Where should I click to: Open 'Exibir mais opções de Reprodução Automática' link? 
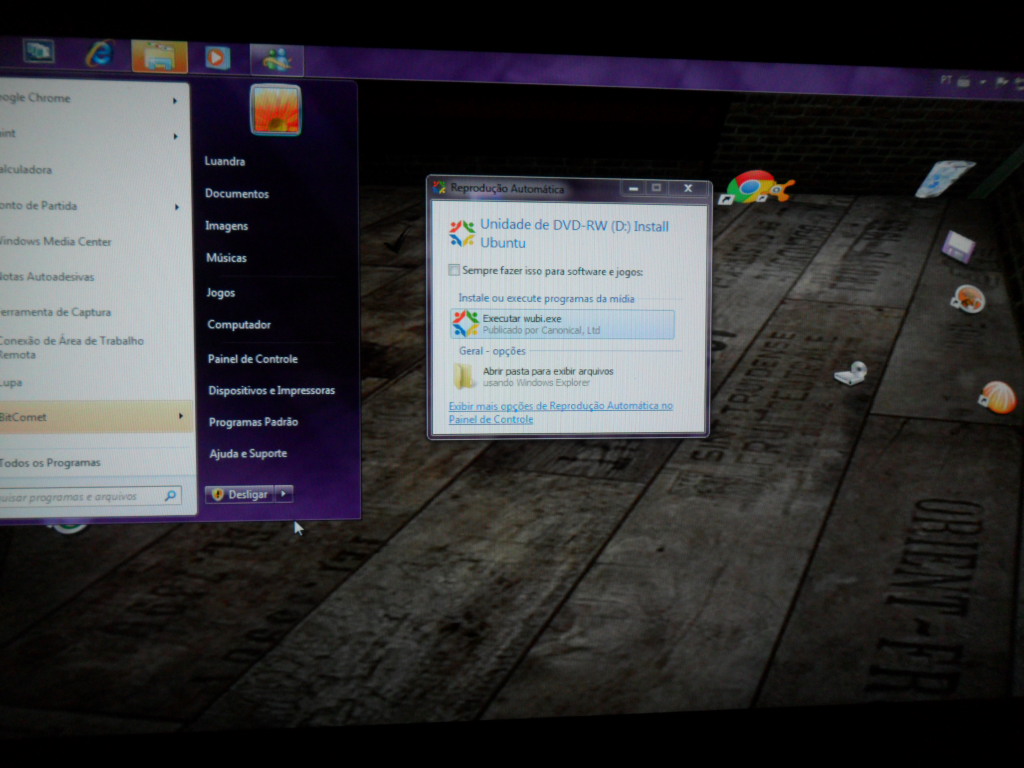tap(560, 412)
